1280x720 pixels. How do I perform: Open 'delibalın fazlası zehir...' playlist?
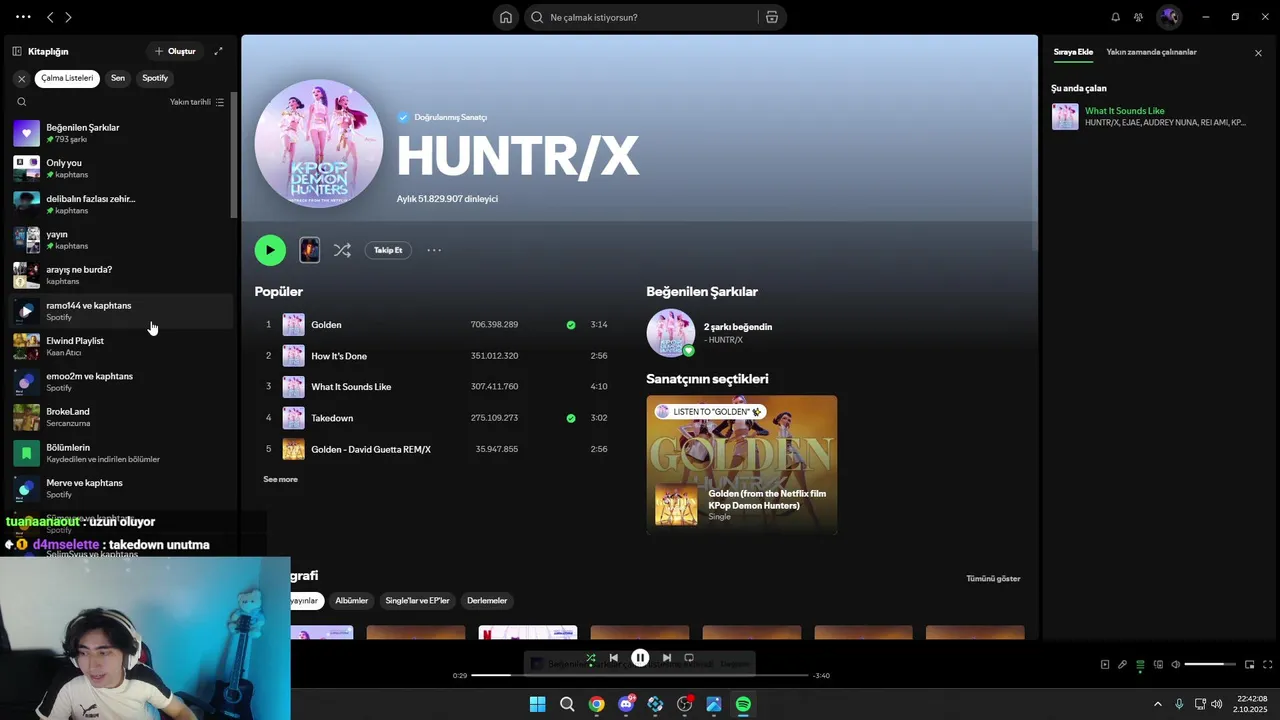pos(121,204)
